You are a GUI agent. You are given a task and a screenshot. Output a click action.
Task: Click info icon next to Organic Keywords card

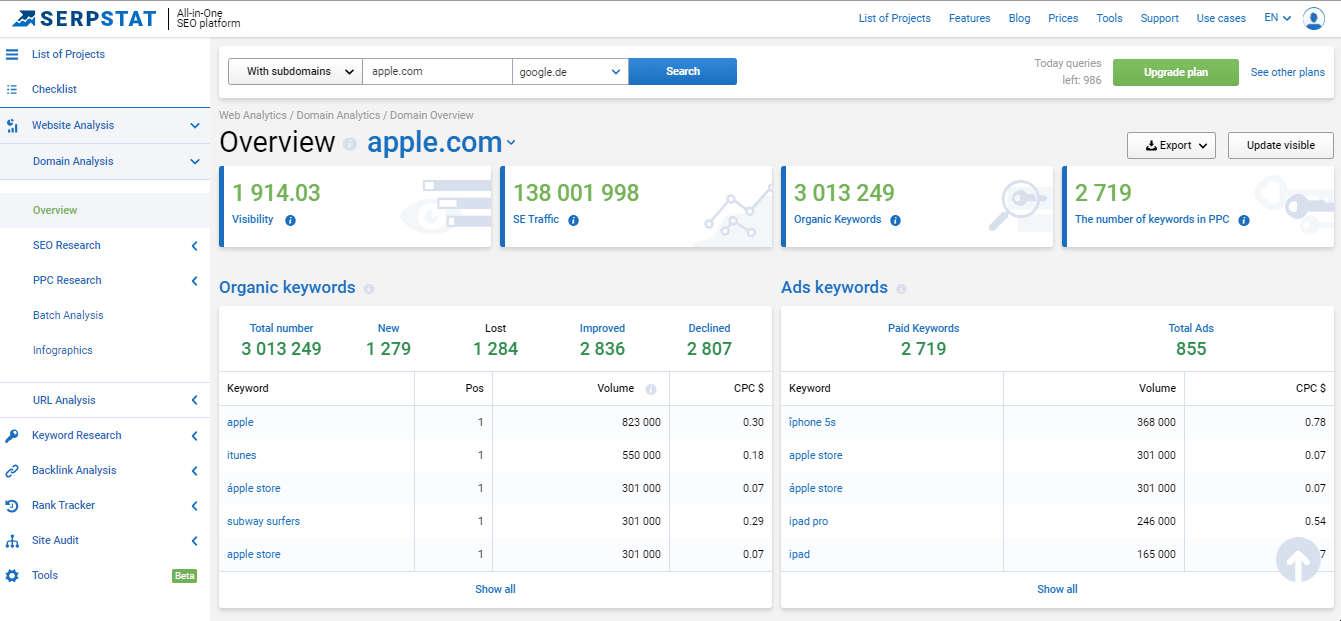895,220
